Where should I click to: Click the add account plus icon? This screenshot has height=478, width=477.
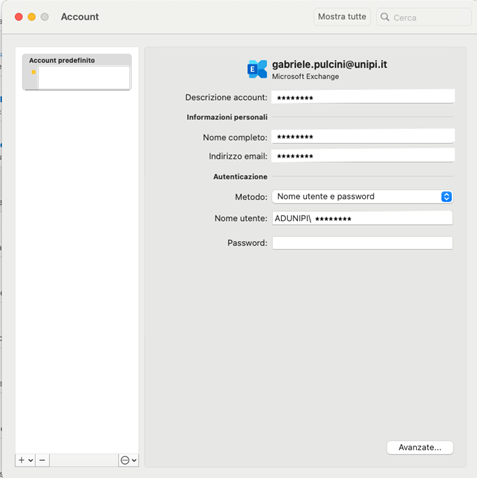point(22,460)
